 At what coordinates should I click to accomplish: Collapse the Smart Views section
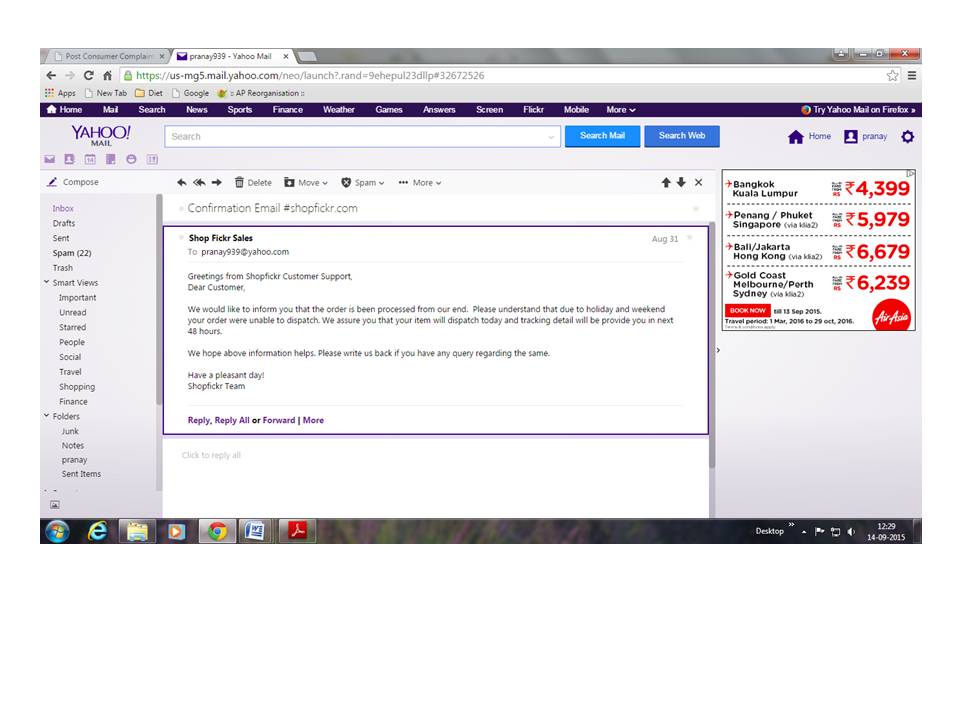(x=46, y=283)
